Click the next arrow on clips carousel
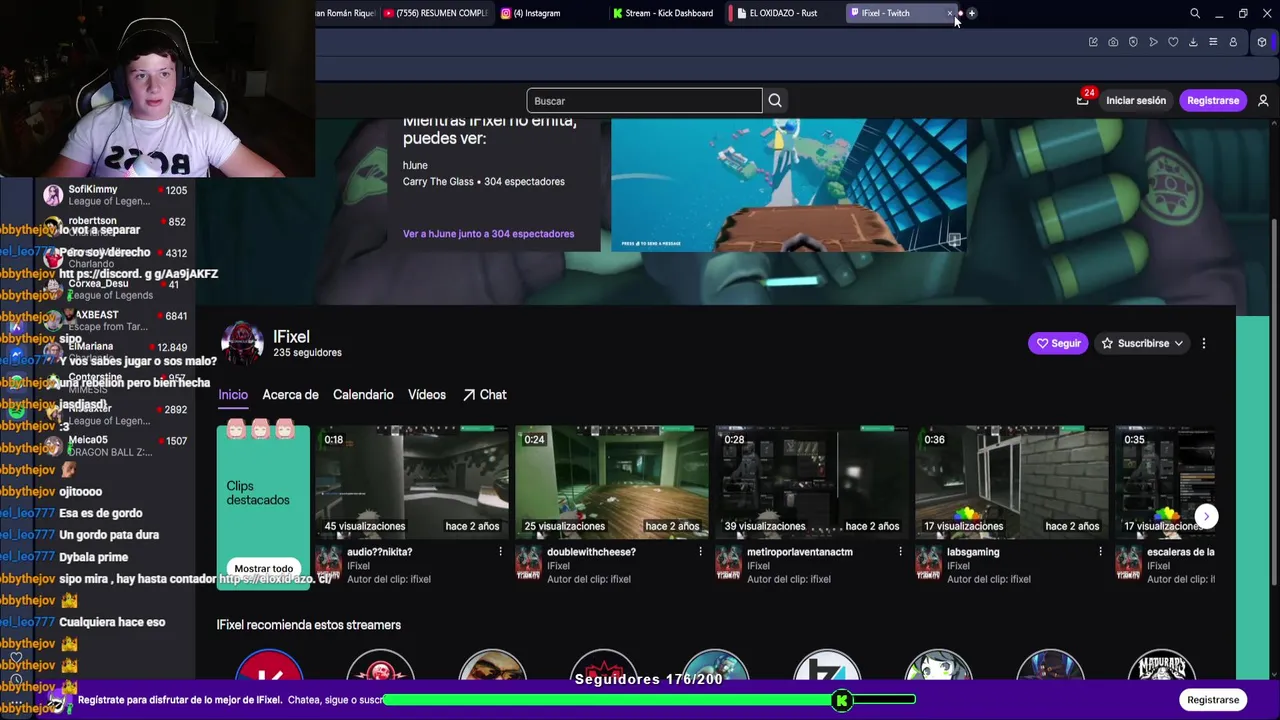The image size is (1280, 720). click(1206, 516)
